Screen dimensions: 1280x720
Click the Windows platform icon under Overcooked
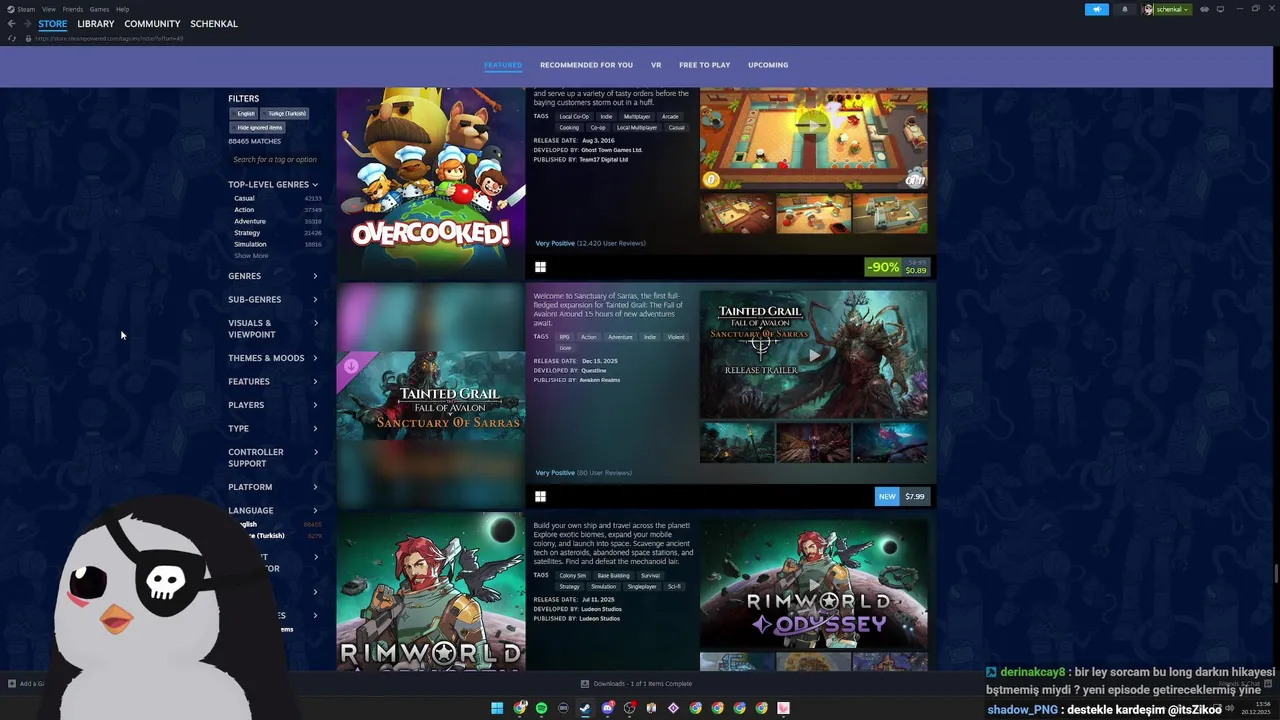540,267
